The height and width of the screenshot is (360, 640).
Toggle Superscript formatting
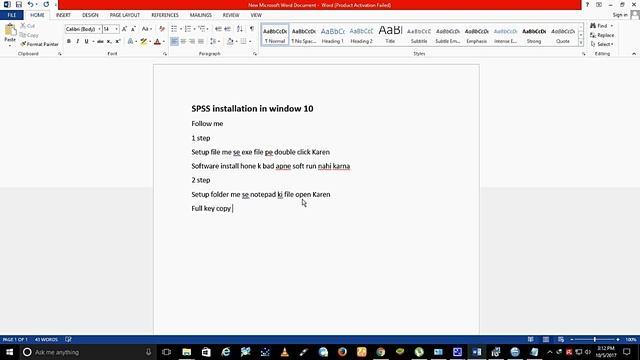(x=118, y=41)
